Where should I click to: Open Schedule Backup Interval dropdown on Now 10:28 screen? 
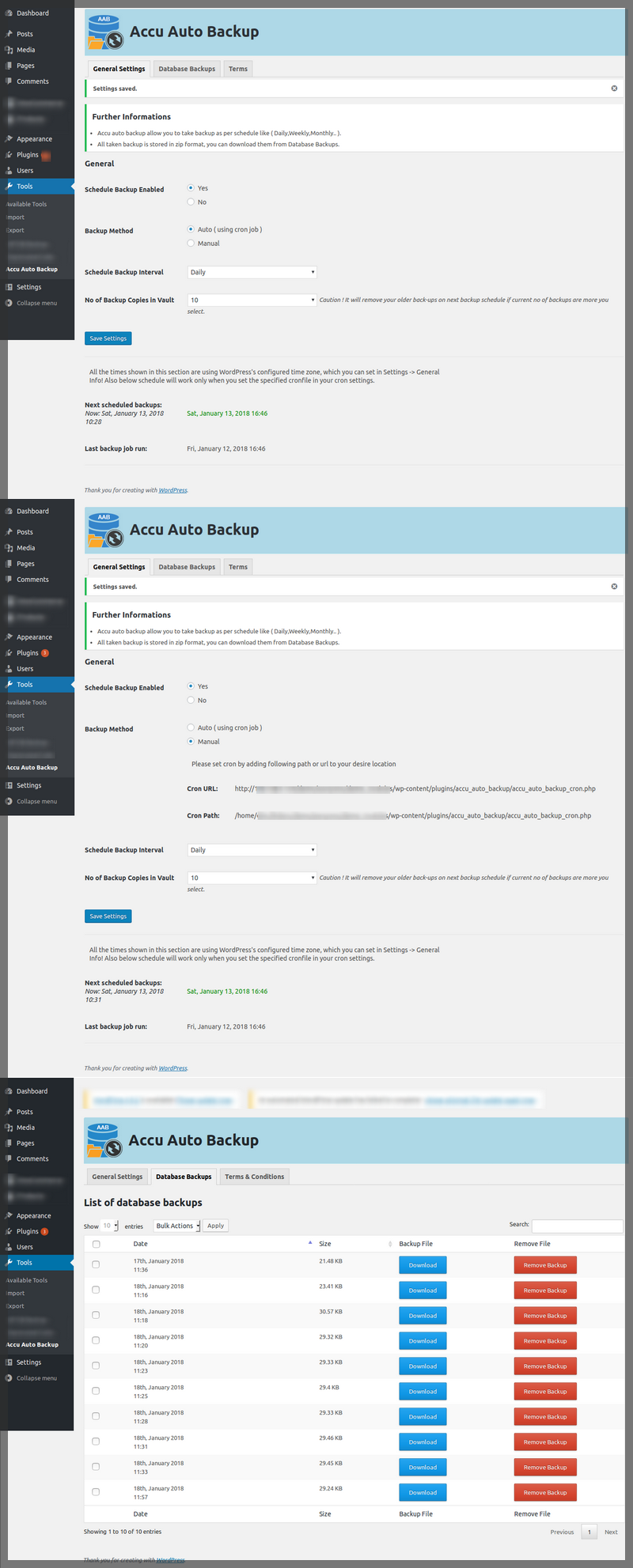coord(252,272)
